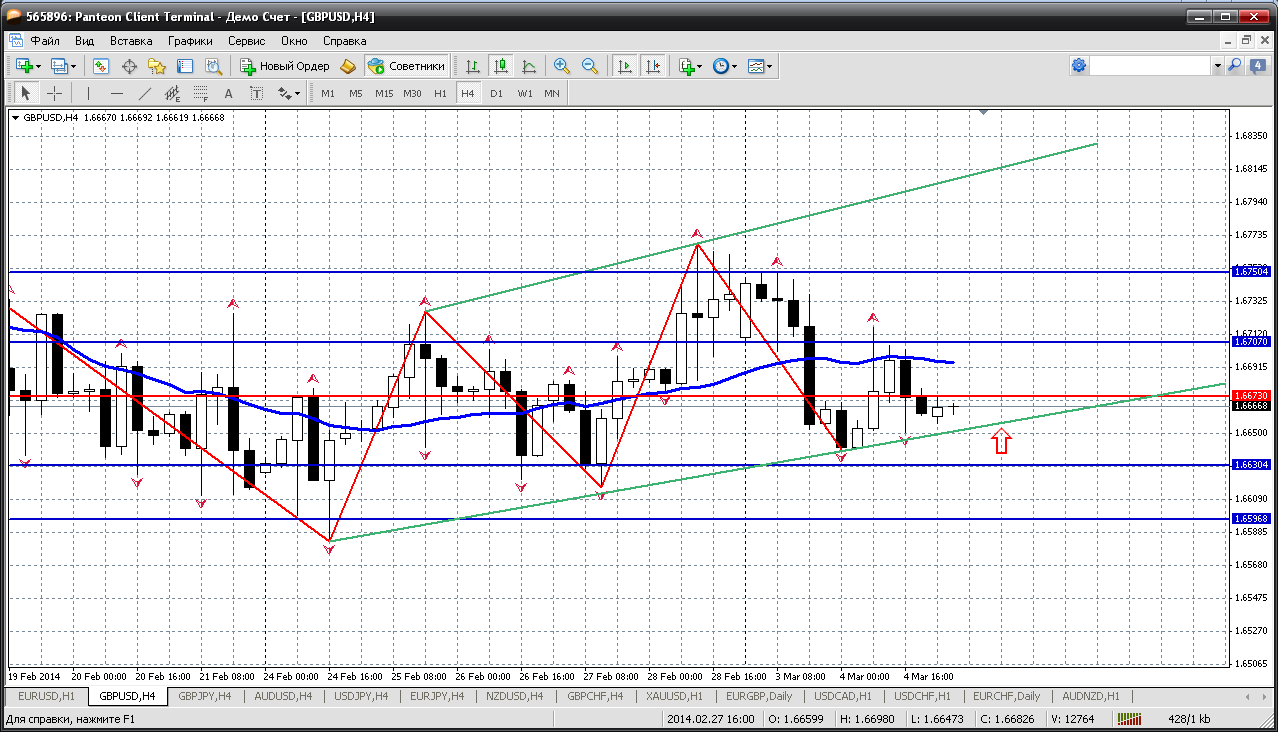1278x732 pixels.
Task: Switch timeframe to M5
Action: (356, 93)
